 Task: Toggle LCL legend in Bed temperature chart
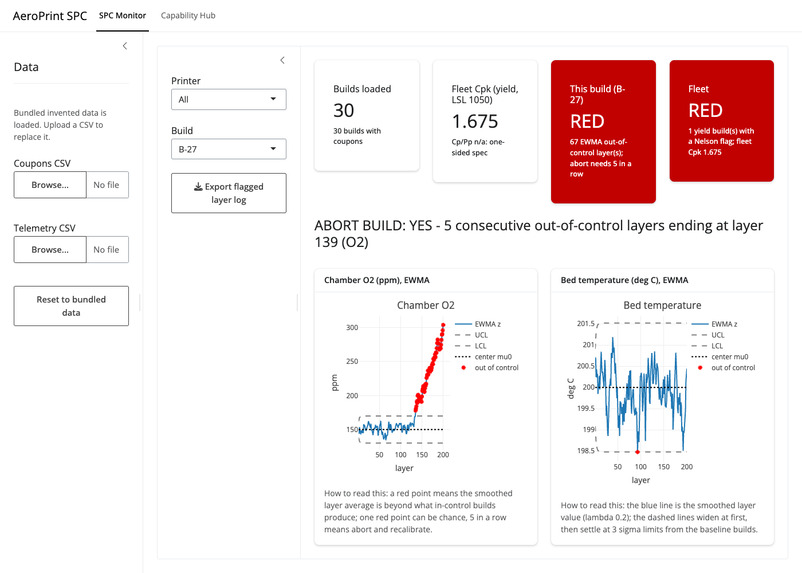(x=707, y=346)
